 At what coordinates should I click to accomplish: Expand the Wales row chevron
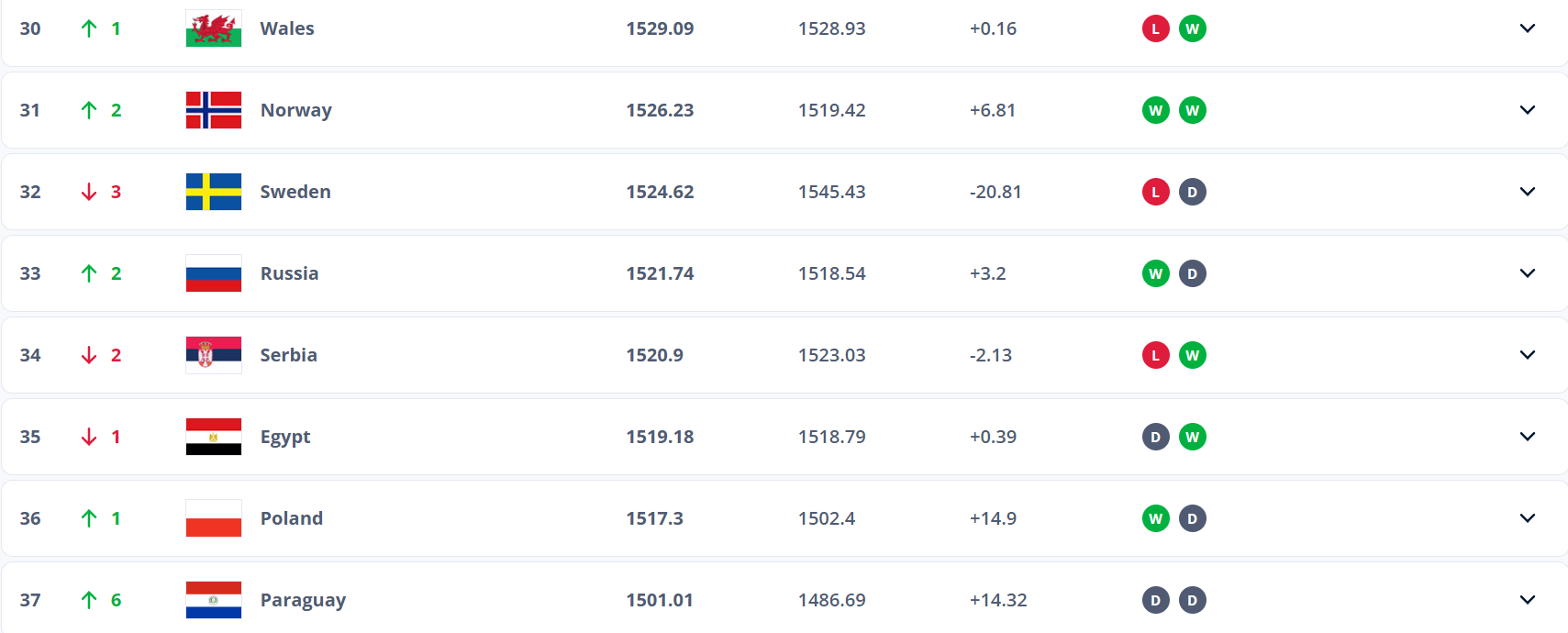1527,28
